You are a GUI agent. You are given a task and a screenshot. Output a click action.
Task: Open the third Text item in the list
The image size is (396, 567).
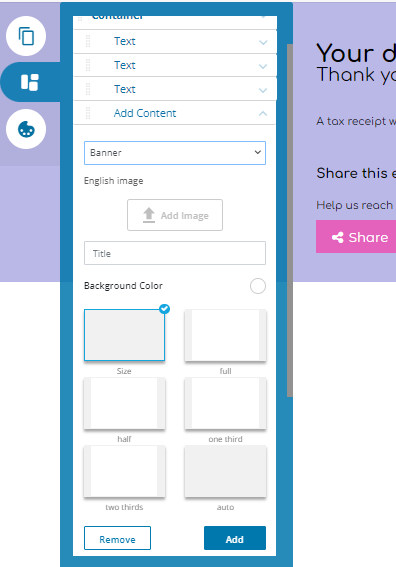coord(175,89)
